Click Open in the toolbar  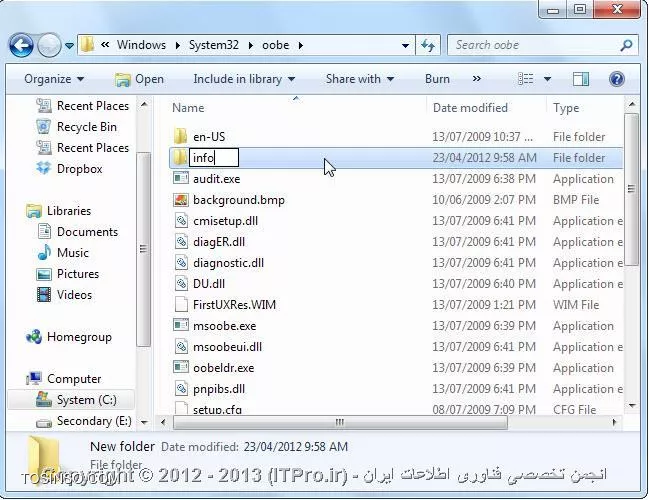[139, 79]
